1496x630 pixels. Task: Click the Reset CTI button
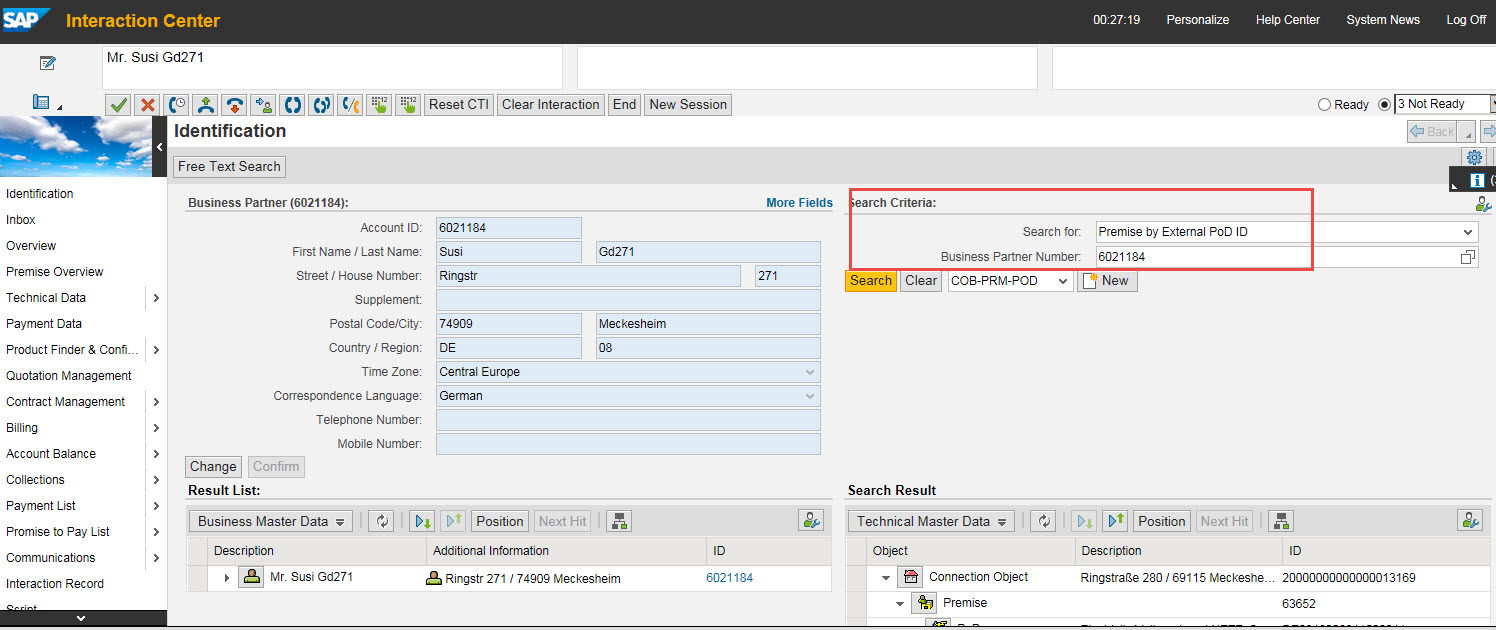[x=459, y=104]
